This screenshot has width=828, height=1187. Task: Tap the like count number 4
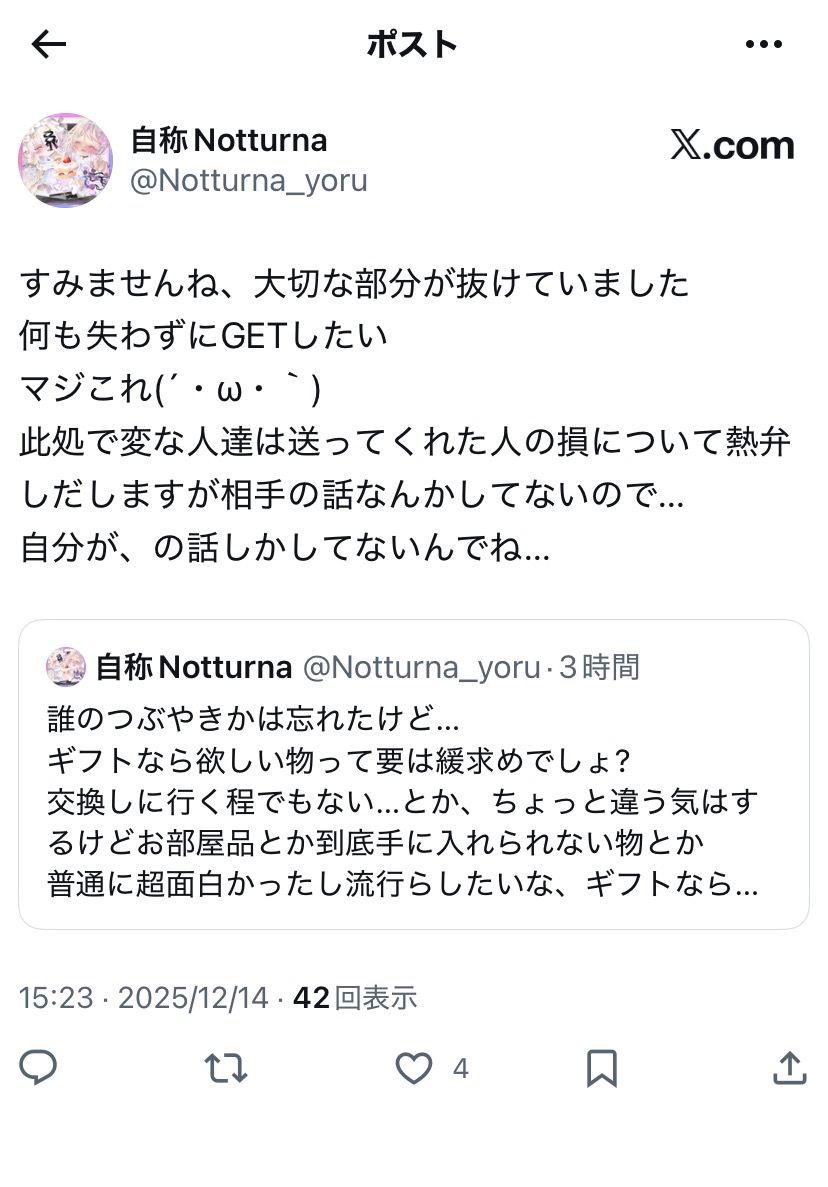click(460, 1069)
